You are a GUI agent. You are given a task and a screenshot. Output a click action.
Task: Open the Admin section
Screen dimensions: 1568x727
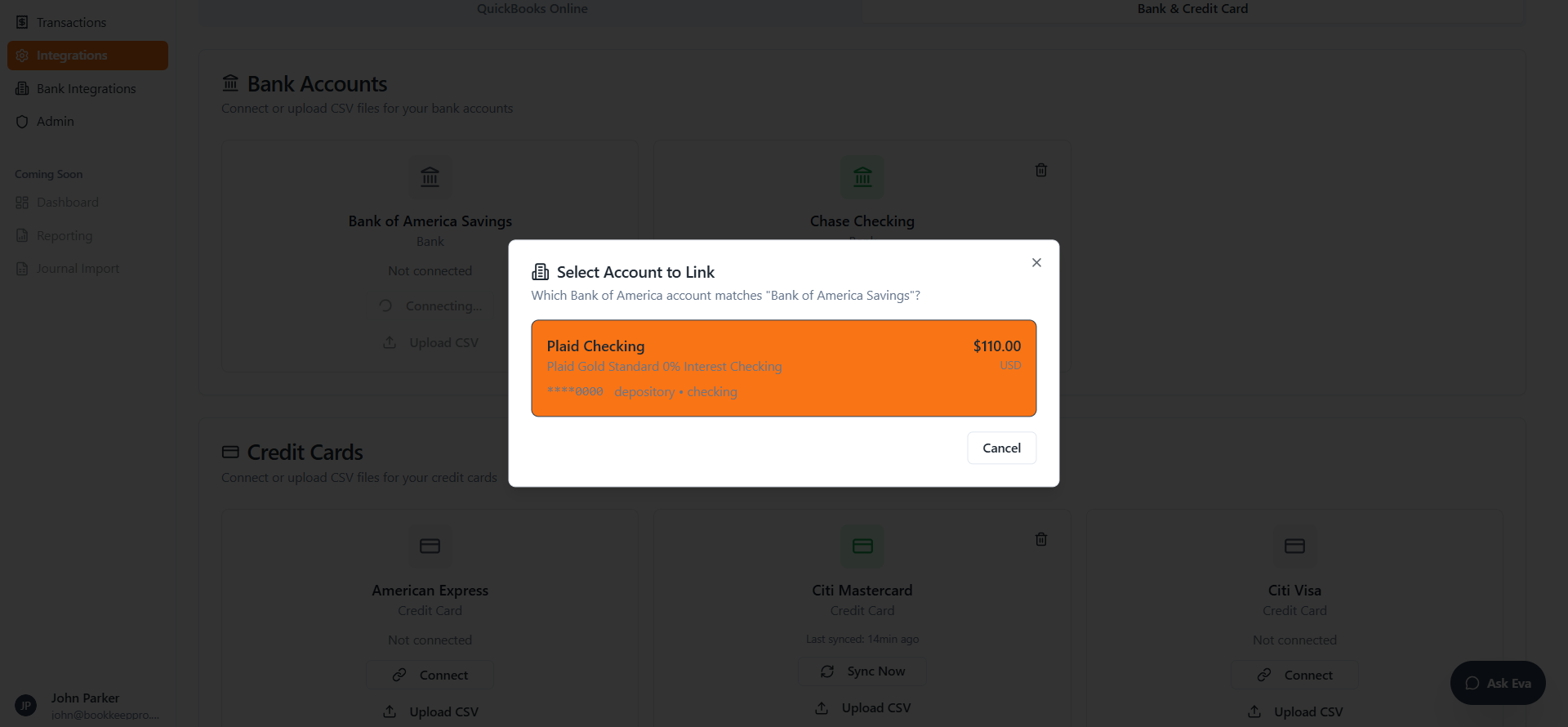55,121
